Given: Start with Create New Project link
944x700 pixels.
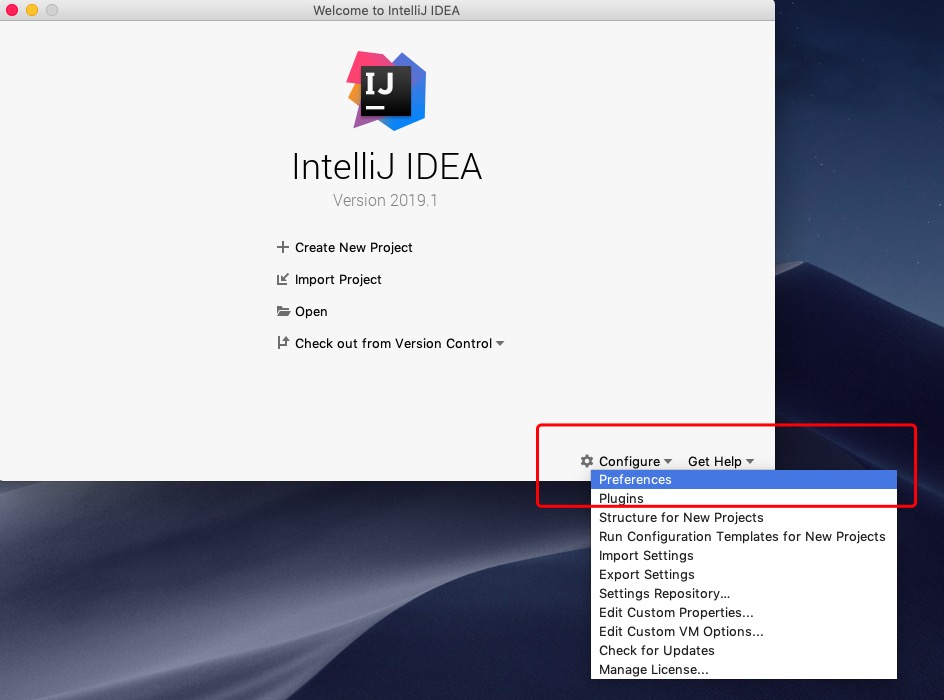Looking at the screenshot, I should (x=353, y=247).
